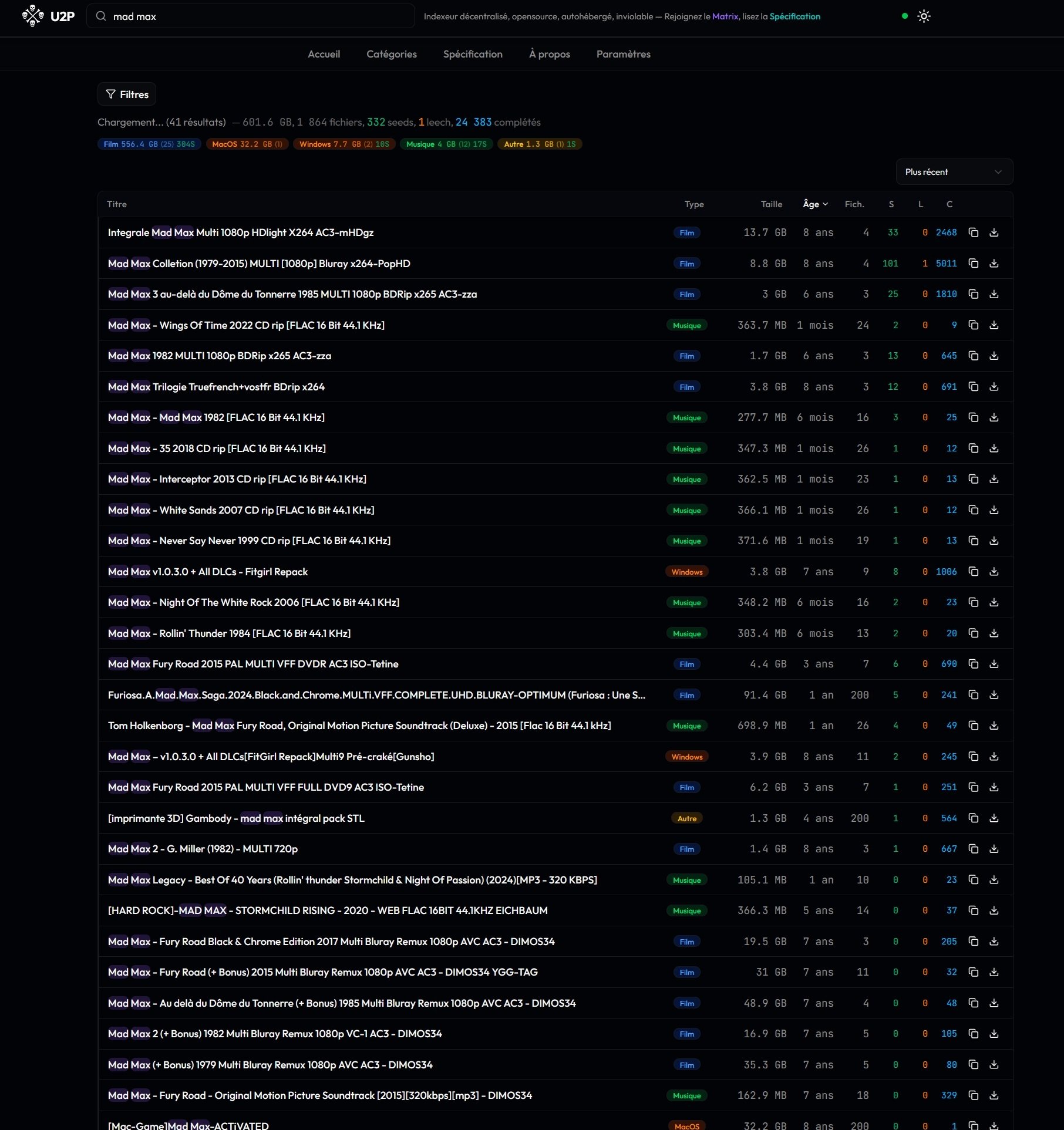This screenshot has height=1130, width=1064.
Task: Open the Matrix link in header
Action: [x=725, y=16]
